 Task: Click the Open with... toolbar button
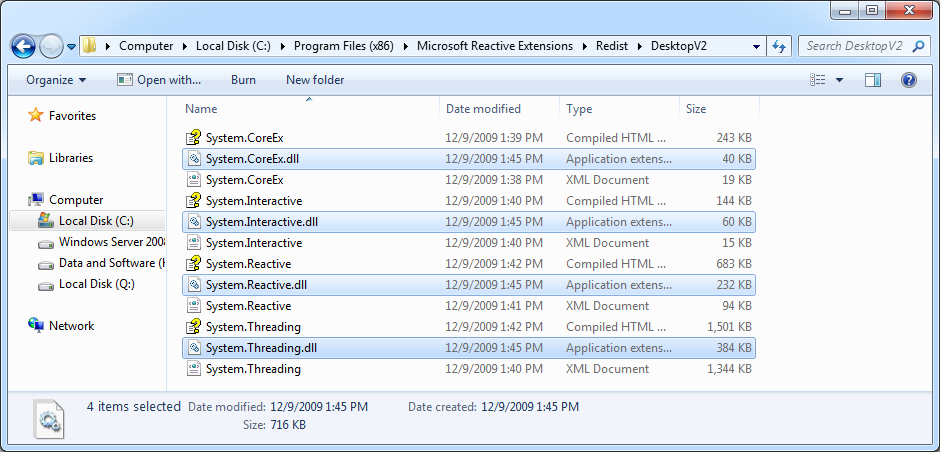(x=159, y=80)
